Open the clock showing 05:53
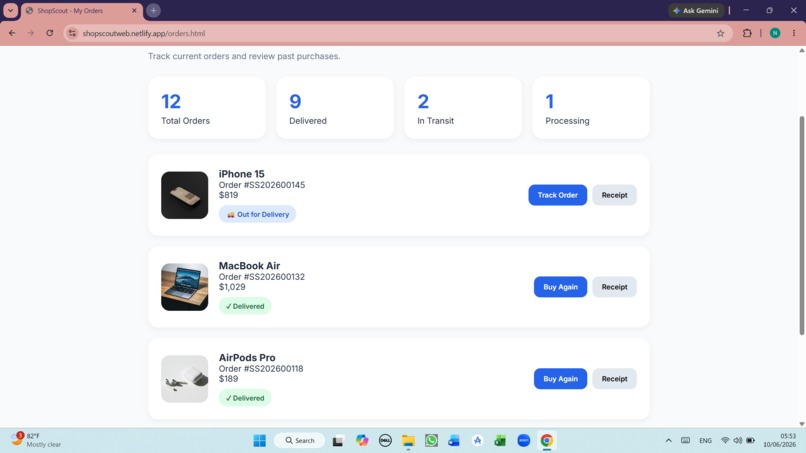Image resolution: width=806 pixels, height=453 pixels. (x=779, y=440)
